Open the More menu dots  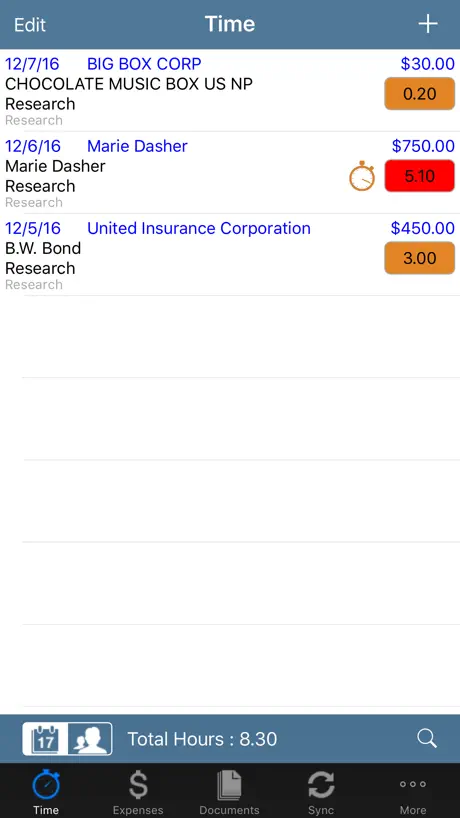413,792
